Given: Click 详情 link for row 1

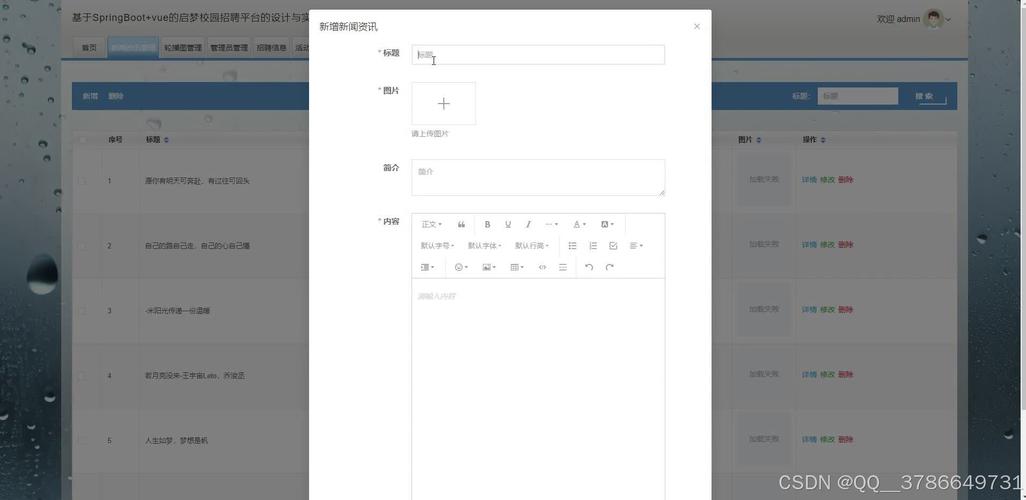Looking at the screenshot, I should (x=809, y=179).
